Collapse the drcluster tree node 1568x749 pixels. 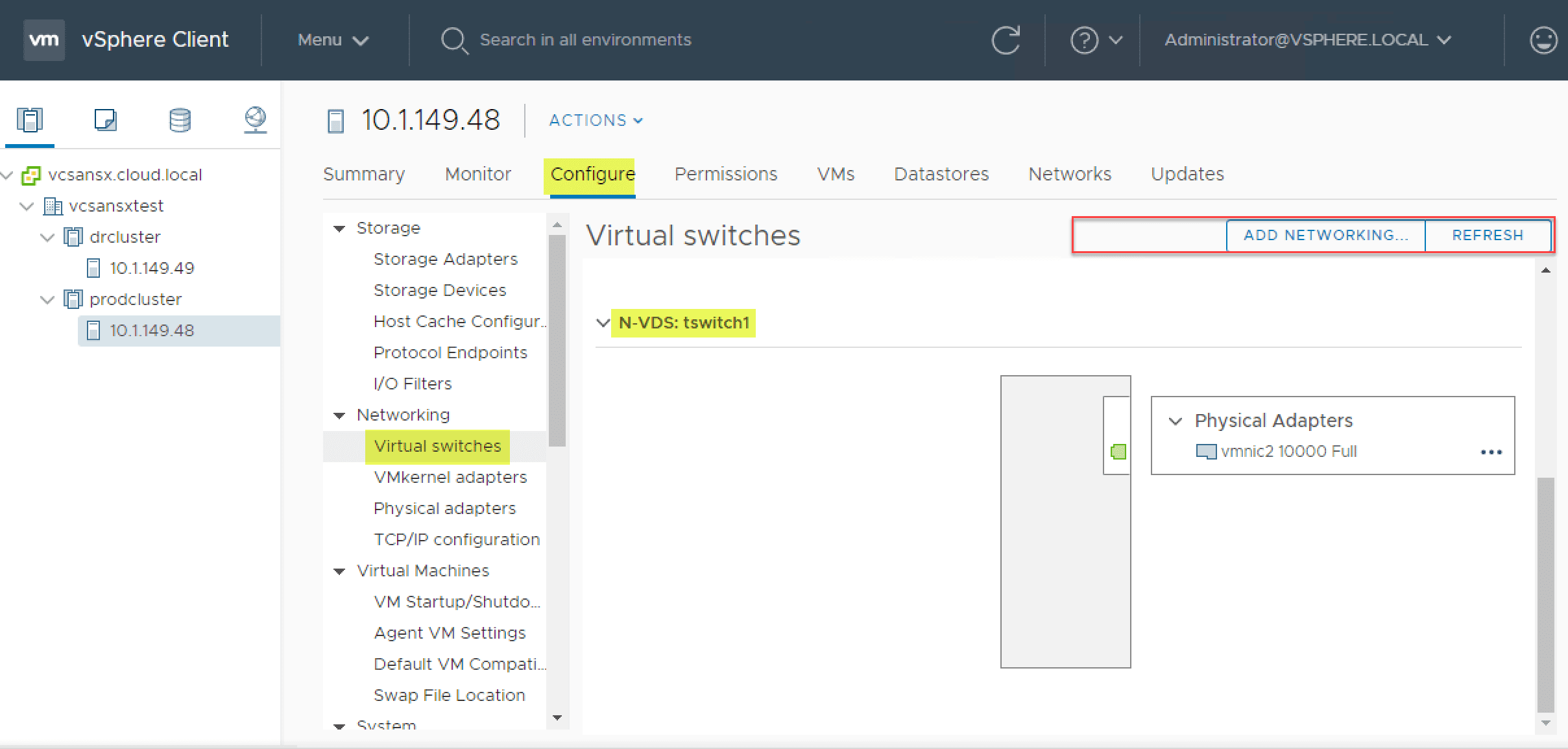(x=47, y=236)
